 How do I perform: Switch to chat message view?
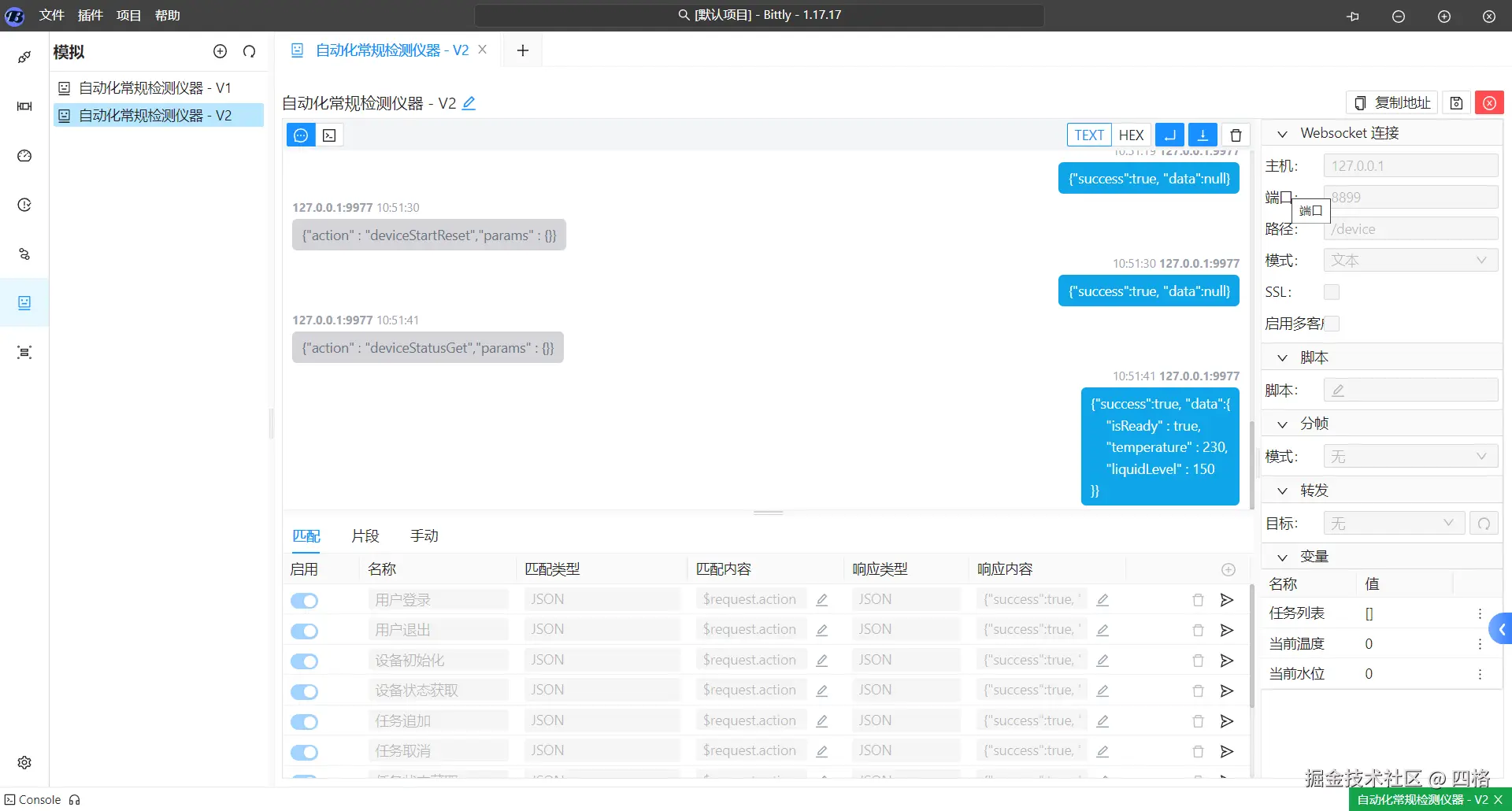pyautogui.click(x=301, y=135)
